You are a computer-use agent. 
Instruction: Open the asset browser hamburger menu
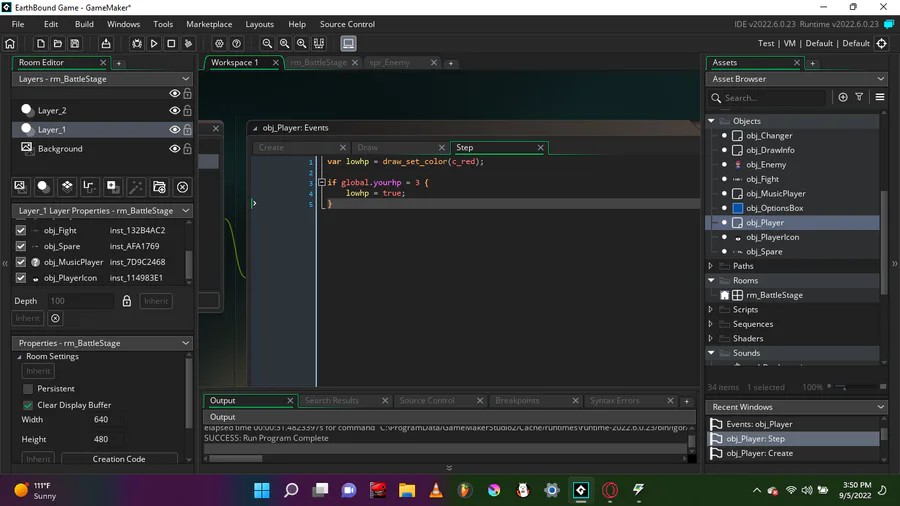(880, 98)
